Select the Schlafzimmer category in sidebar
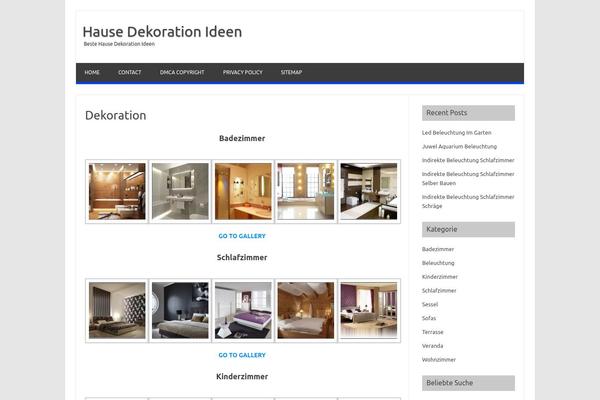Screen dimensions: 600x400 coord(439,291)
